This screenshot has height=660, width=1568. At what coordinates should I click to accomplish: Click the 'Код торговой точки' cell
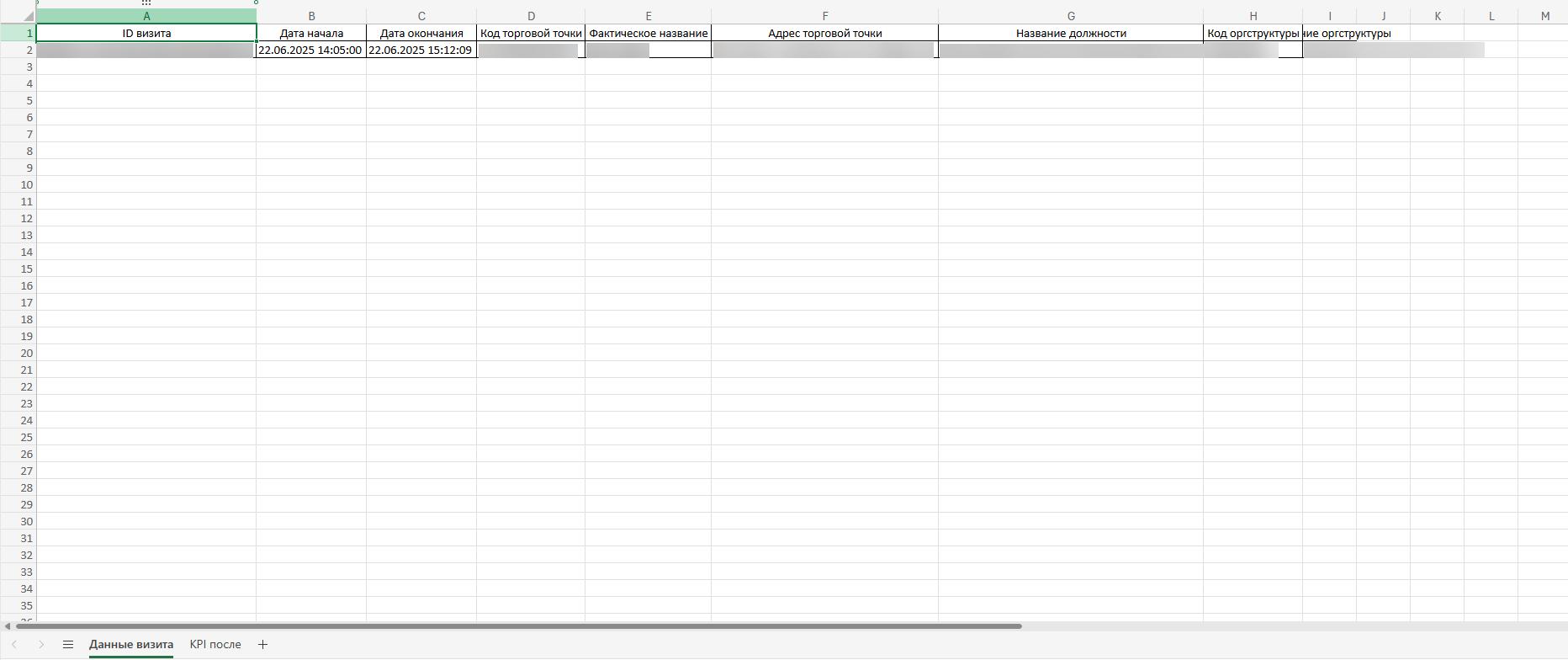pos(531,33)
